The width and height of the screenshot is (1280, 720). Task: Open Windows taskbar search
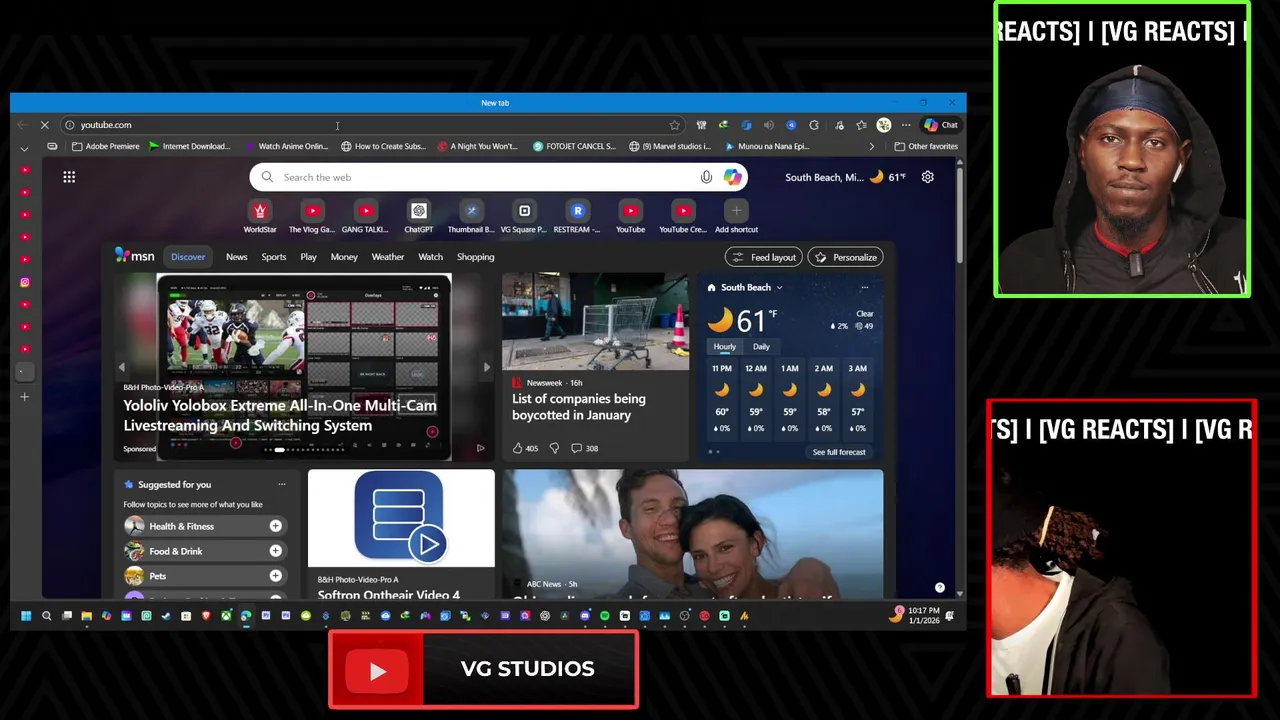[x=46, y=616]
